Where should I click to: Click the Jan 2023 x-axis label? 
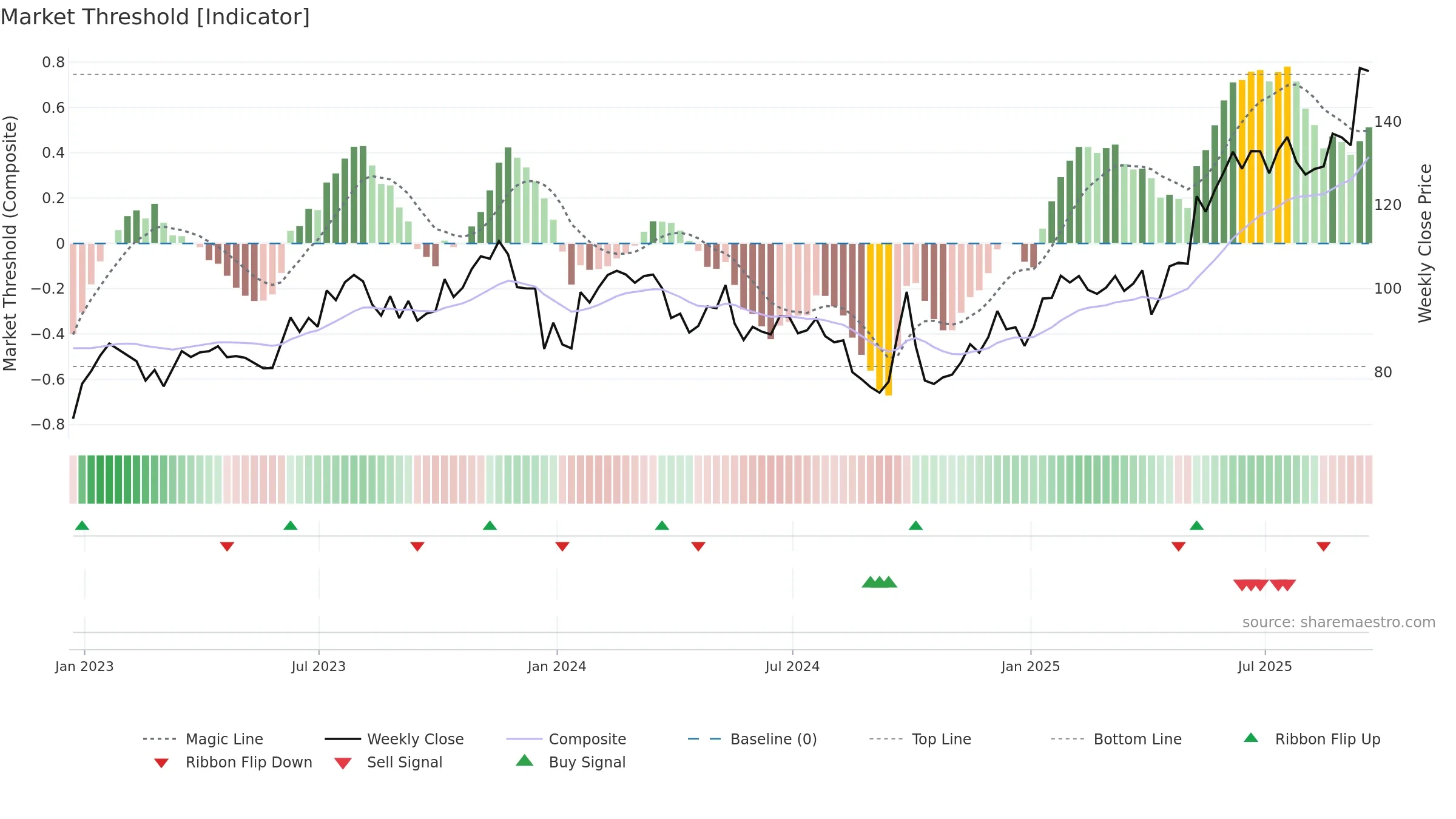[x=84, y=667]
